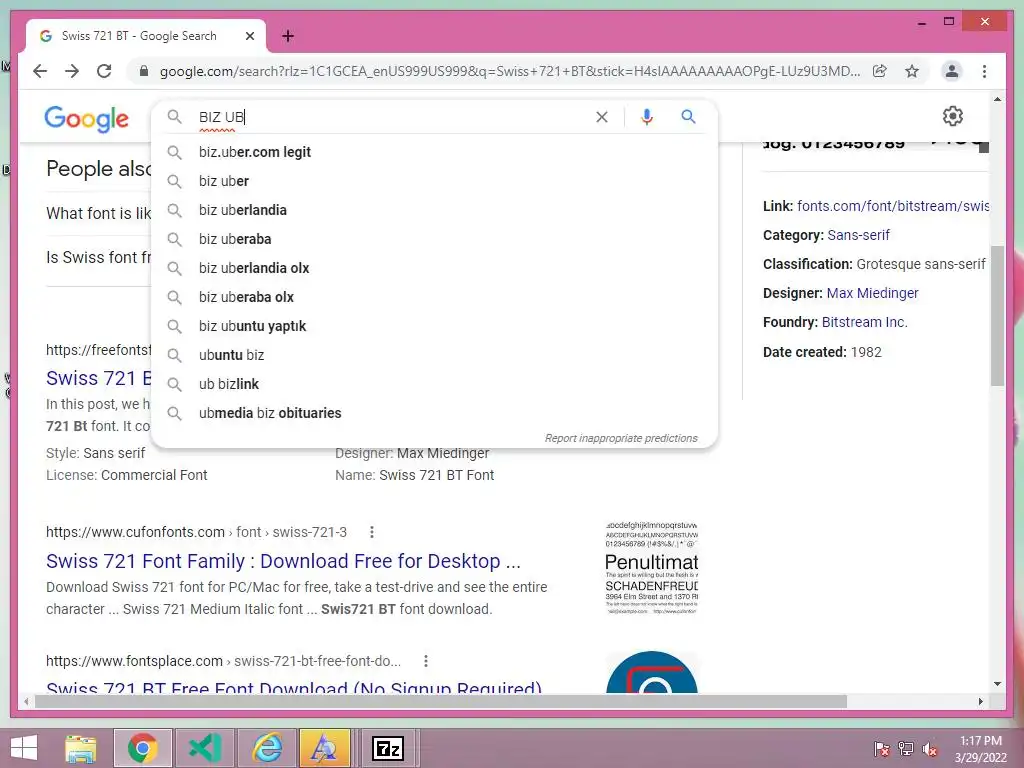Choose suggestion biz uberlandia olx
The width and height of the screenshot is (1024, 768).
434,268
